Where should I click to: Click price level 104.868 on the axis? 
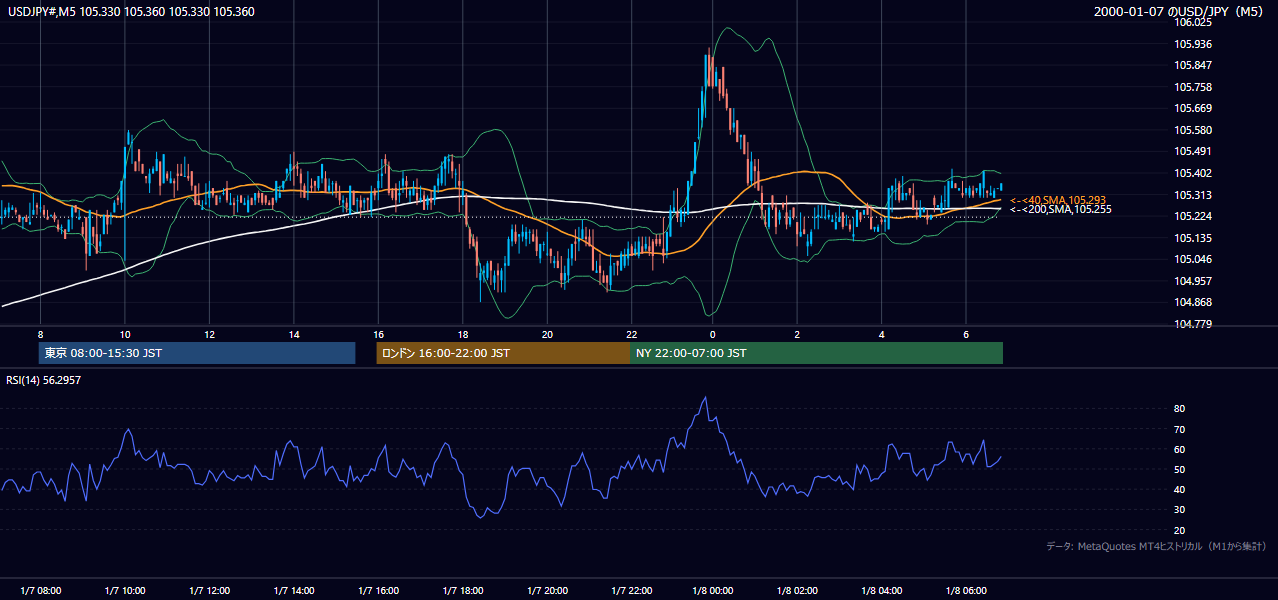[1194, 302]
